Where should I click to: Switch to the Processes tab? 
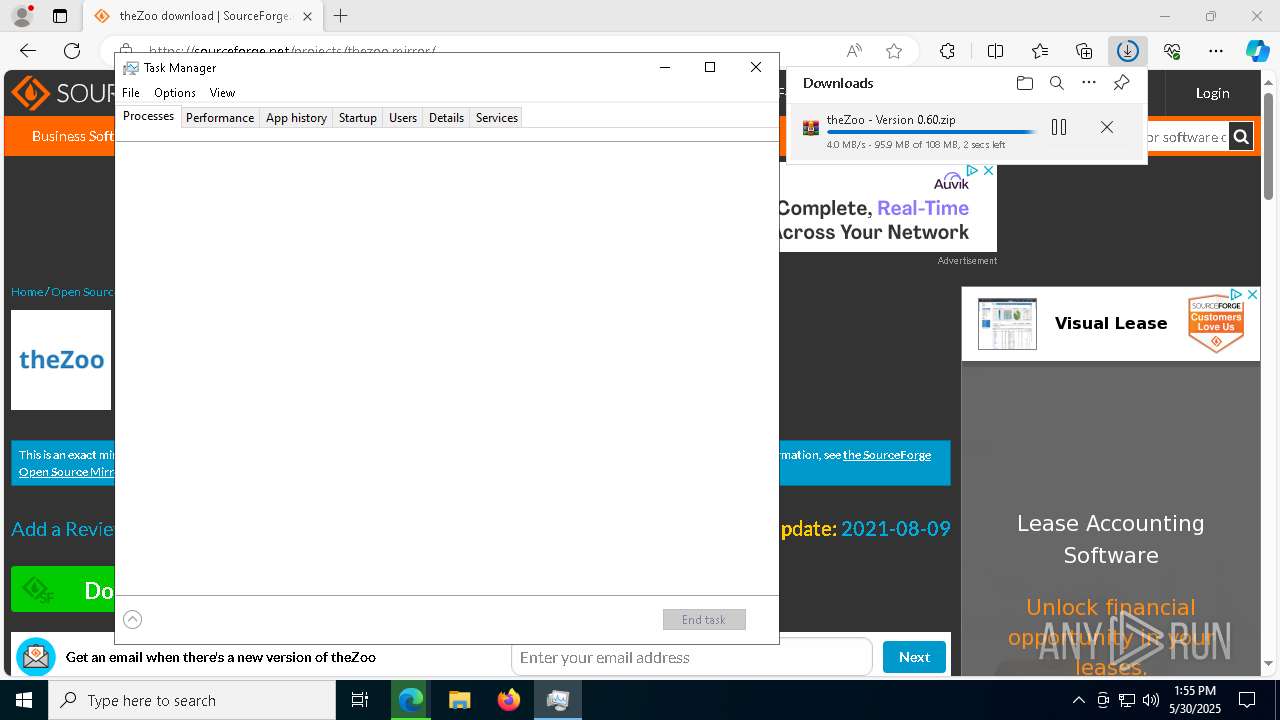point(148,116)
